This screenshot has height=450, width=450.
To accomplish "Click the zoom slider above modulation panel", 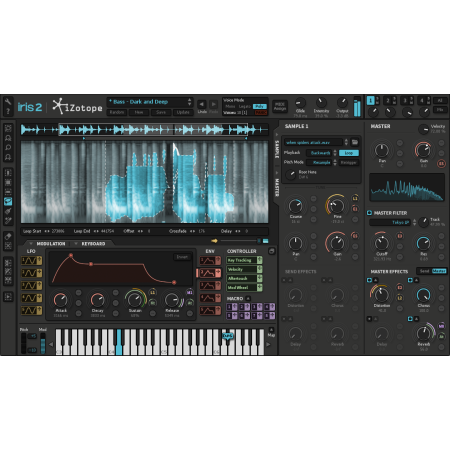I will coord(240,241).
